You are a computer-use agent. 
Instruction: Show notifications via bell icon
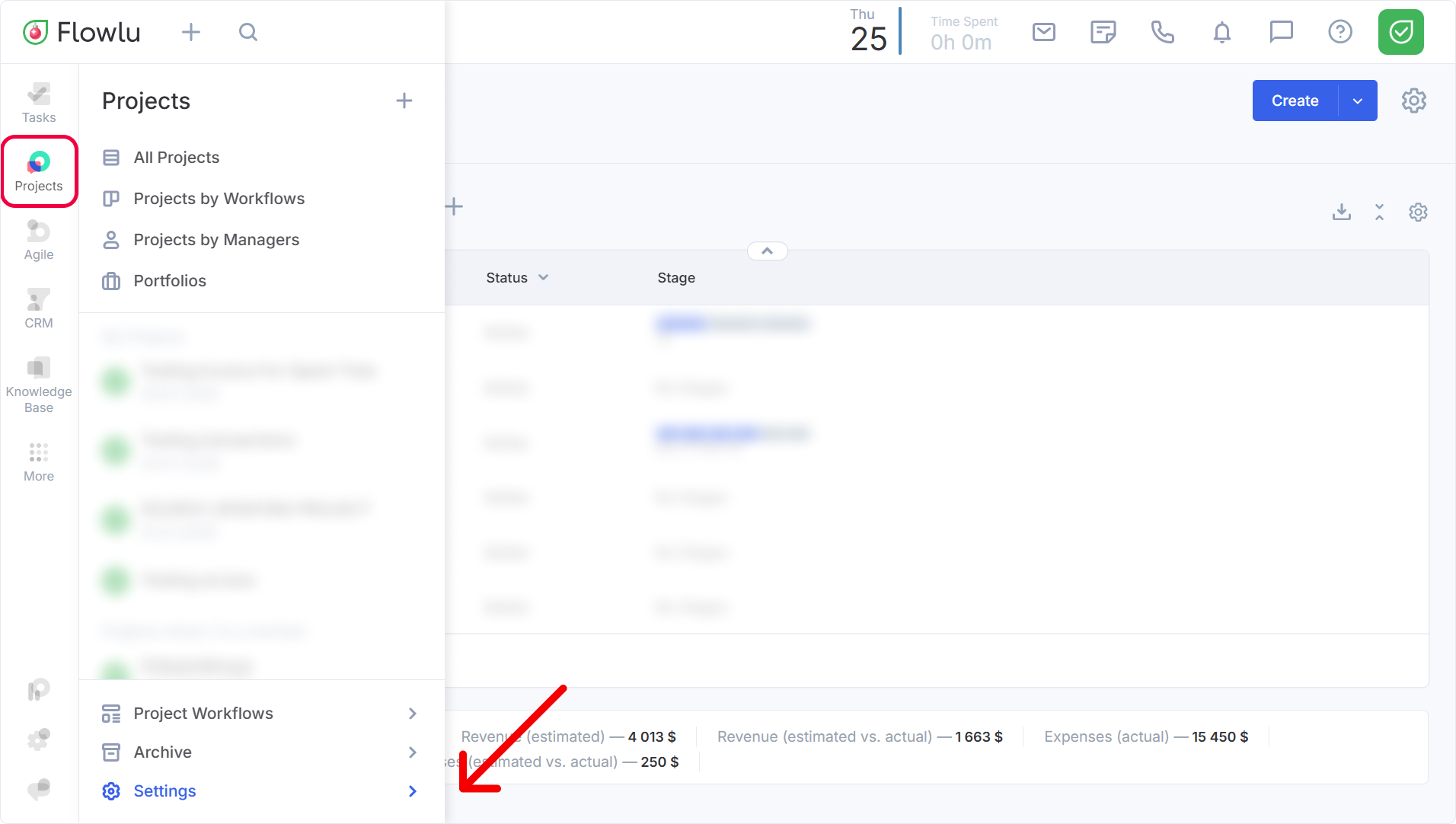1221,32
